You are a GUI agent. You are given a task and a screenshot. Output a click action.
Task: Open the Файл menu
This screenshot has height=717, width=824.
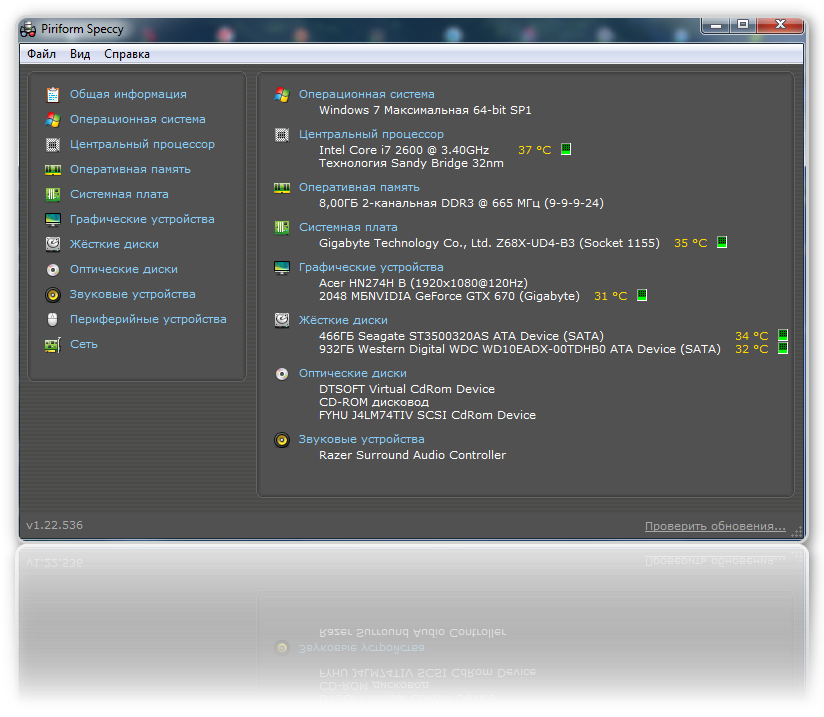pyautogui.click(x=42, y=54)
